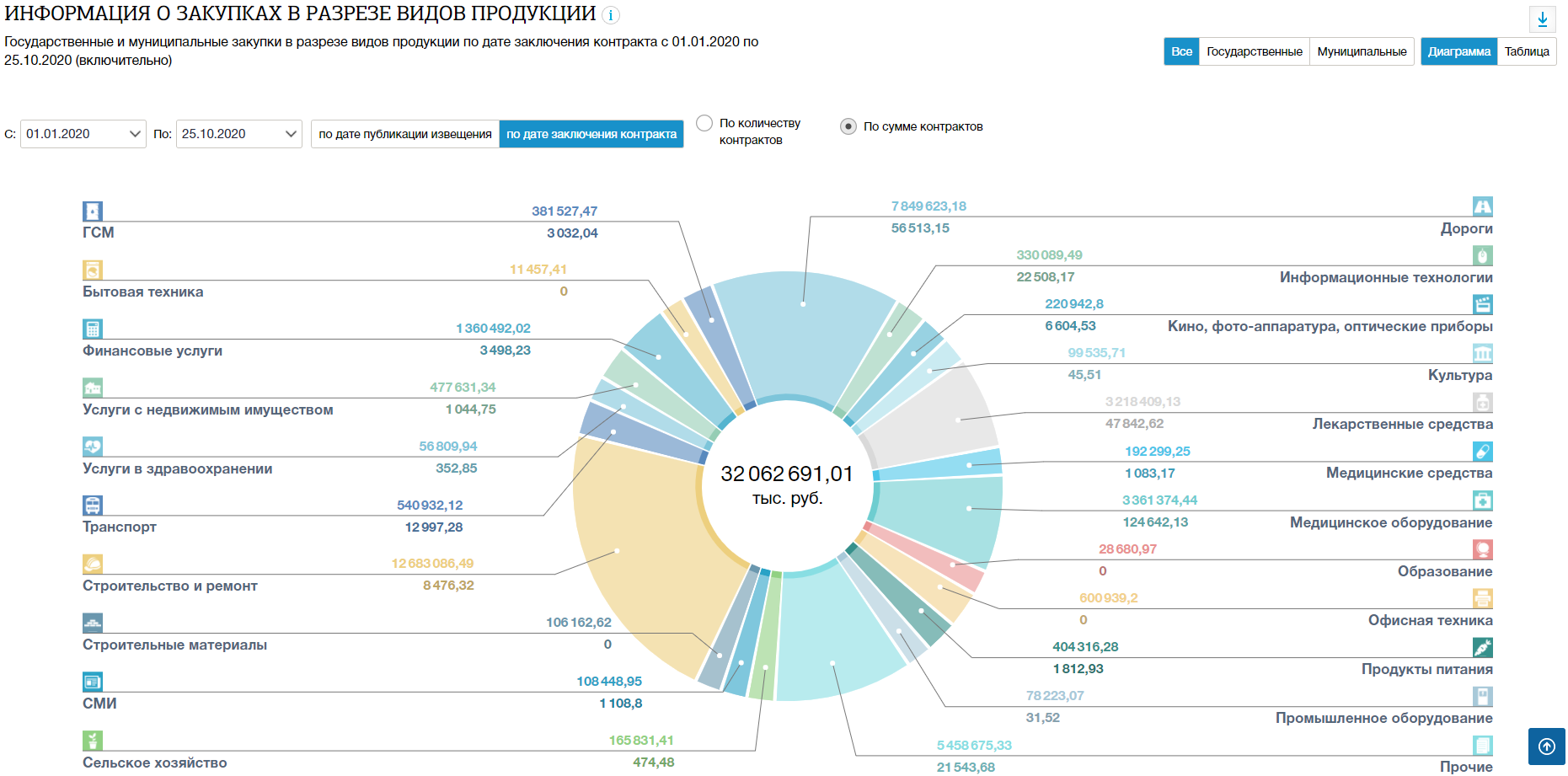Open the end date dropdown 25.10.2020
The width and height of the screenshot is (1568, 776).
pos(238,134)
